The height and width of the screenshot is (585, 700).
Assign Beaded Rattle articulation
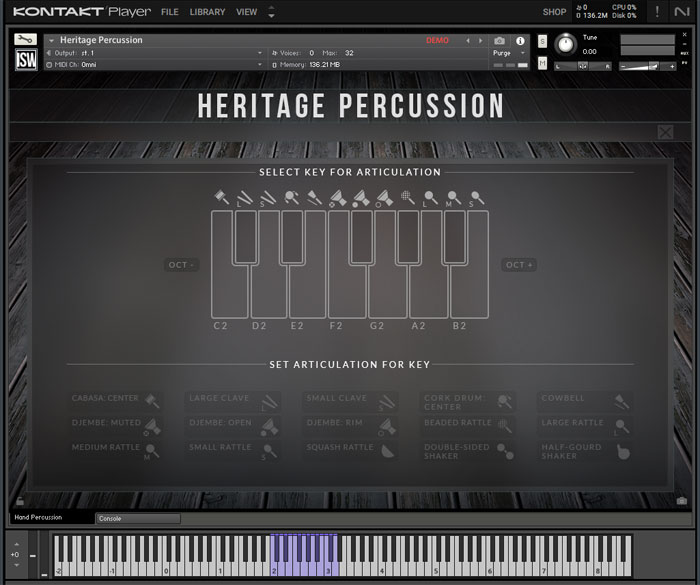[x=468, y=426]
